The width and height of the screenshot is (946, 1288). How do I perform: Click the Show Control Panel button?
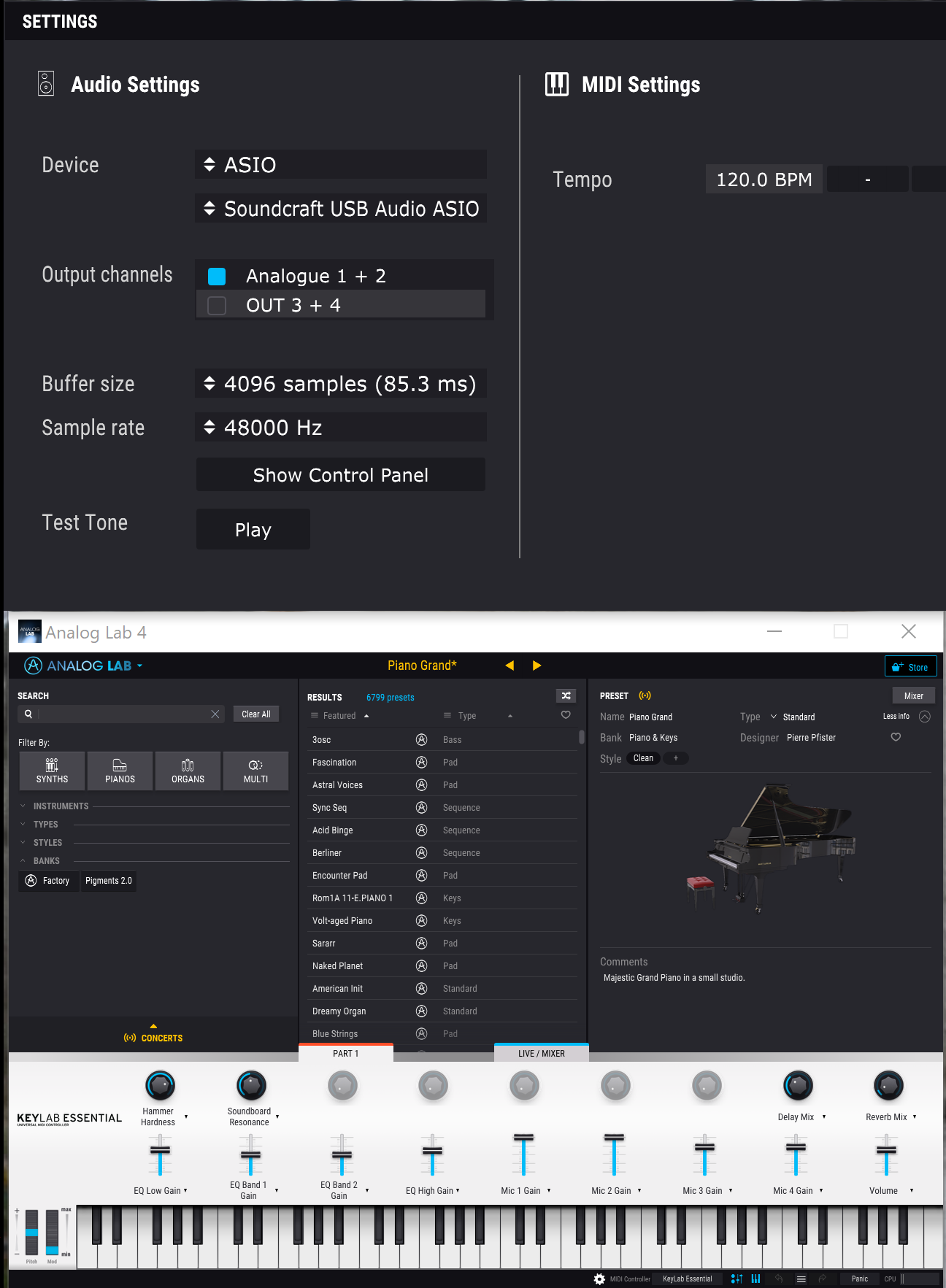click(x=341, y=474)
